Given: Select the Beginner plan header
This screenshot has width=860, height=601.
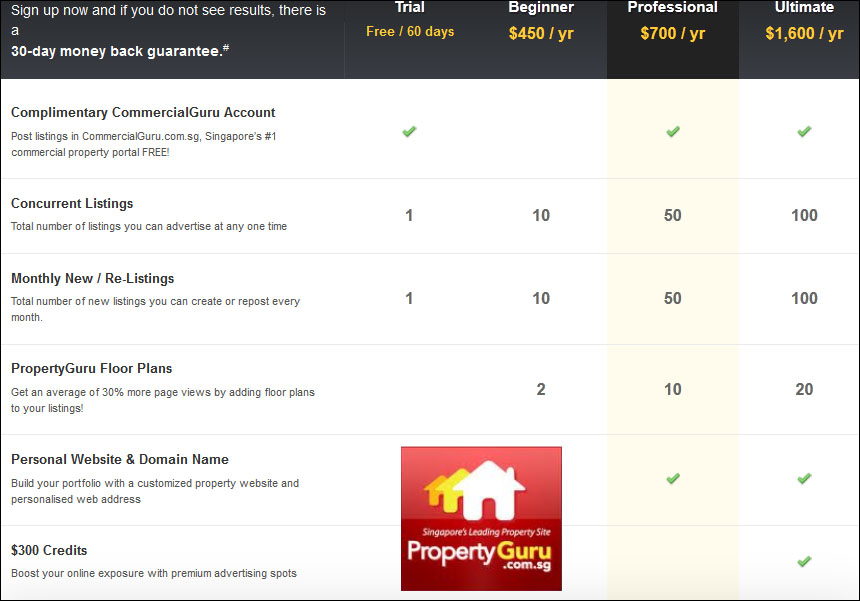Looking at the screenshot, I should point(541,7).
